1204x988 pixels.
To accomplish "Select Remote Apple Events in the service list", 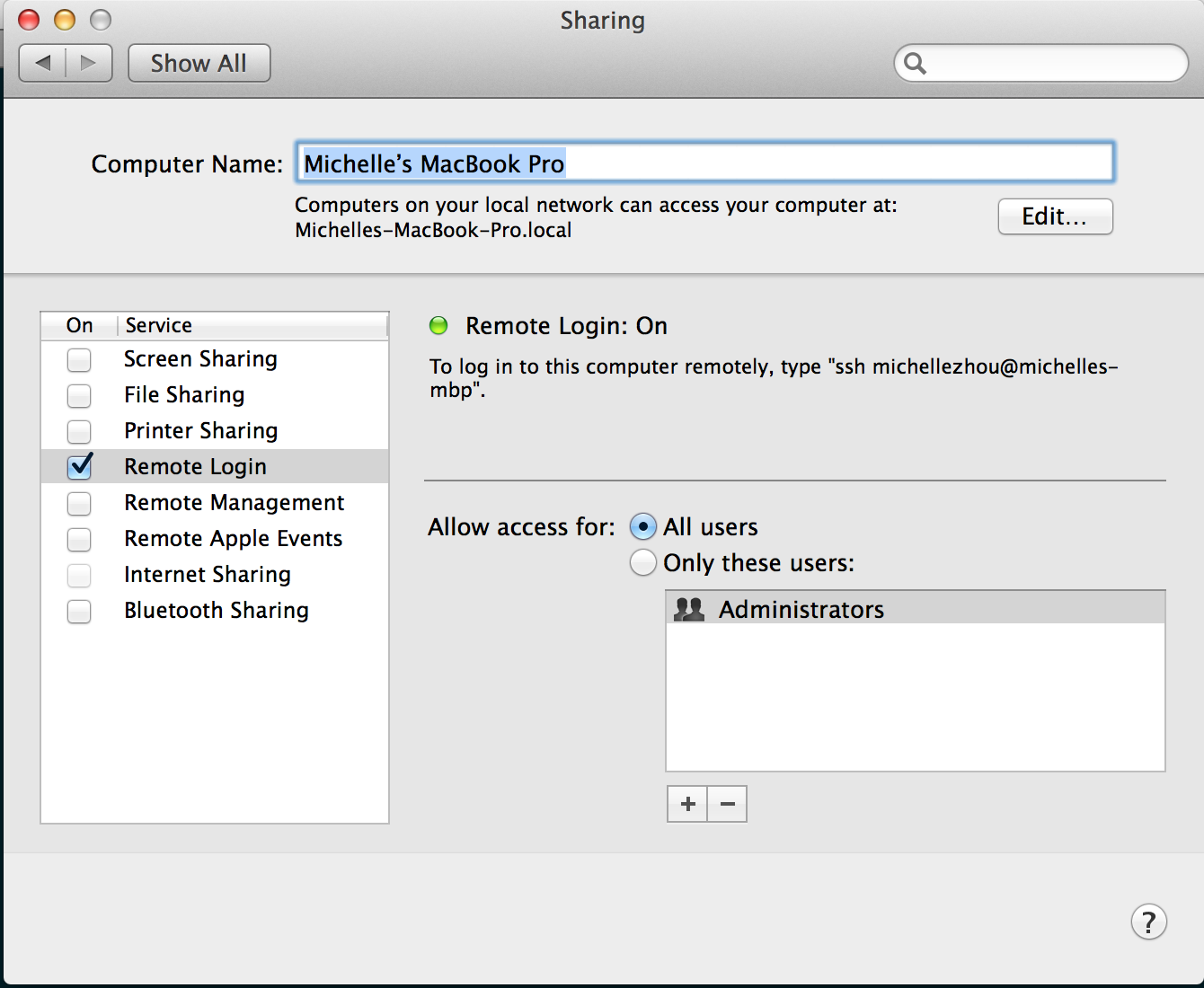I will click(x=233, y=538).
